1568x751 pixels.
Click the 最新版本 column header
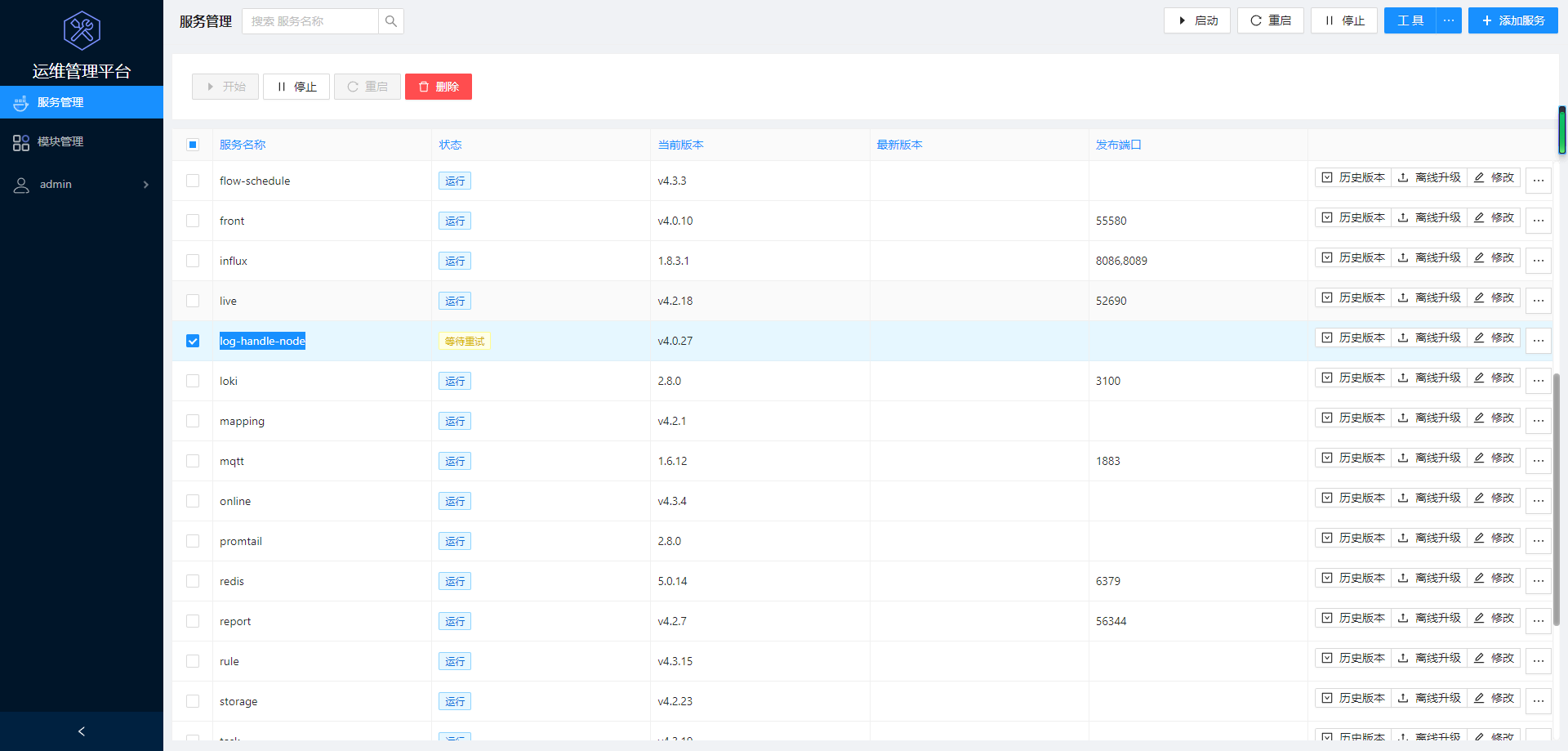[x=900, y=145]
